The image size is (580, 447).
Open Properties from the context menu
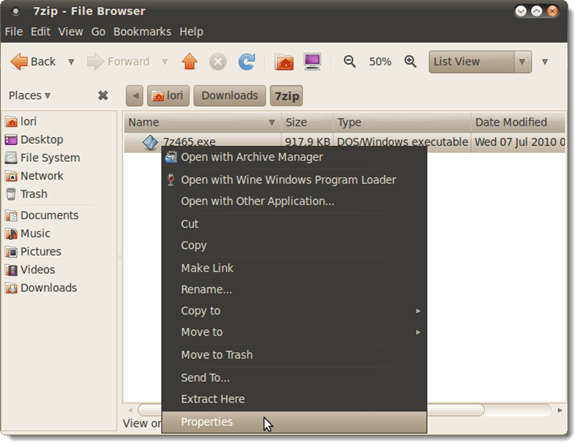point(294,422)
